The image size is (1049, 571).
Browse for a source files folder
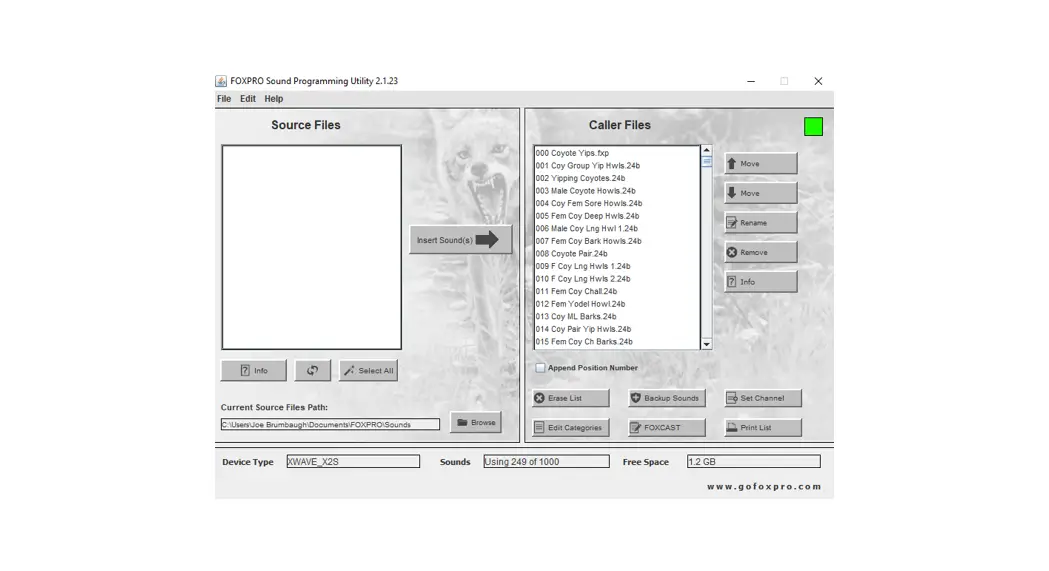click(476, 423)
